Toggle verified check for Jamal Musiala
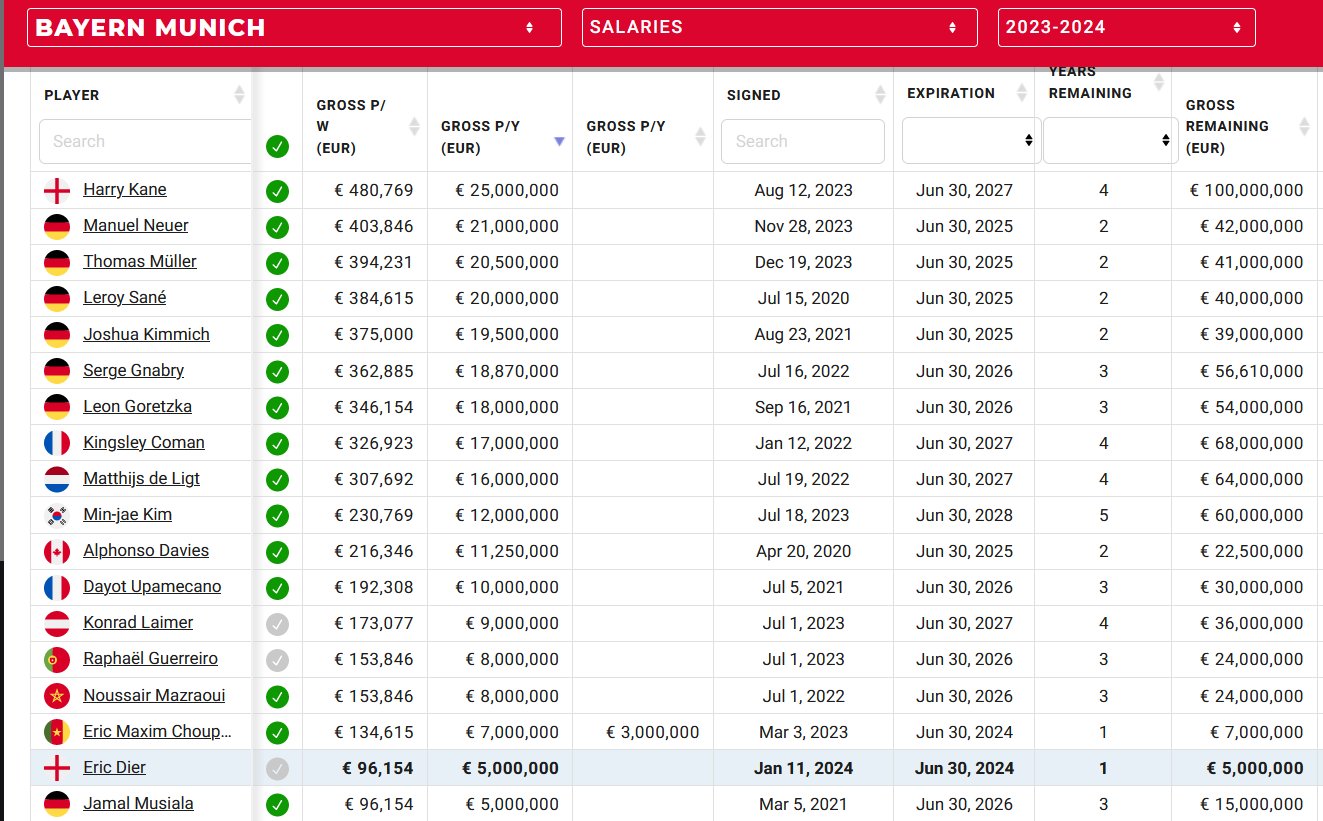Viewport: 1323px width, 821px height. 277,804
